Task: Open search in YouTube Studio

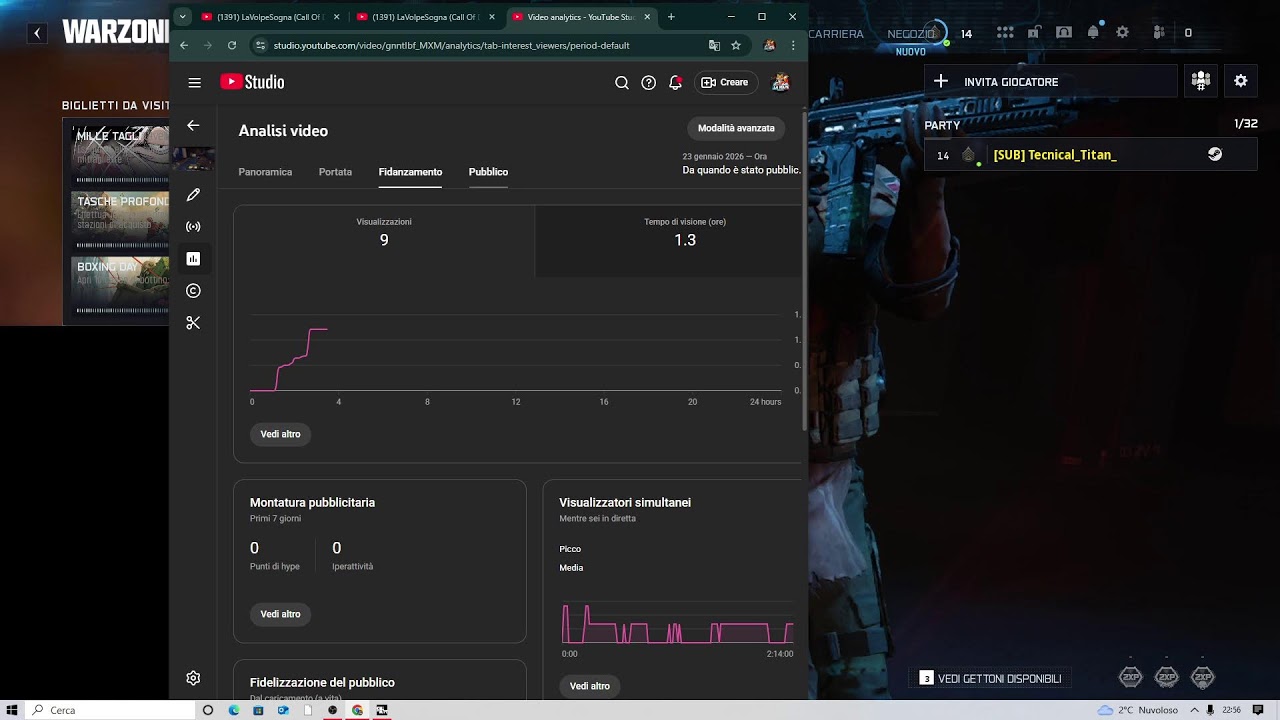Action: (x=622, y=83)
